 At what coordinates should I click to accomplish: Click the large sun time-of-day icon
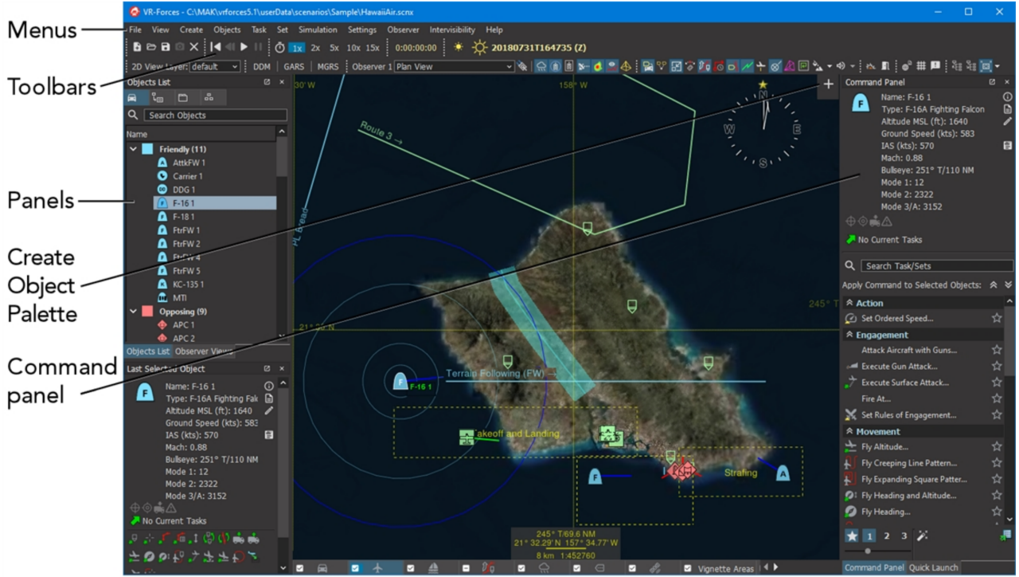click(480, 47)
